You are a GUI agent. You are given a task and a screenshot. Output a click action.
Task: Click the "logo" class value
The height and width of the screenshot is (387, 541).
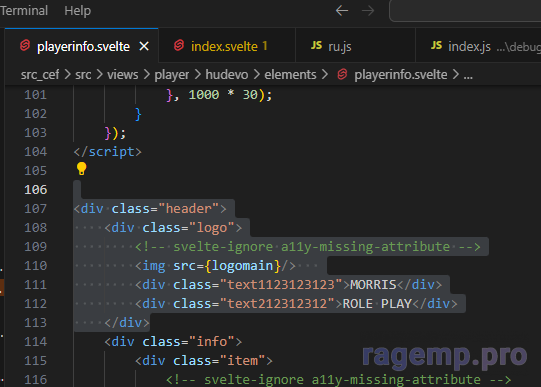(x=212, y=228)
